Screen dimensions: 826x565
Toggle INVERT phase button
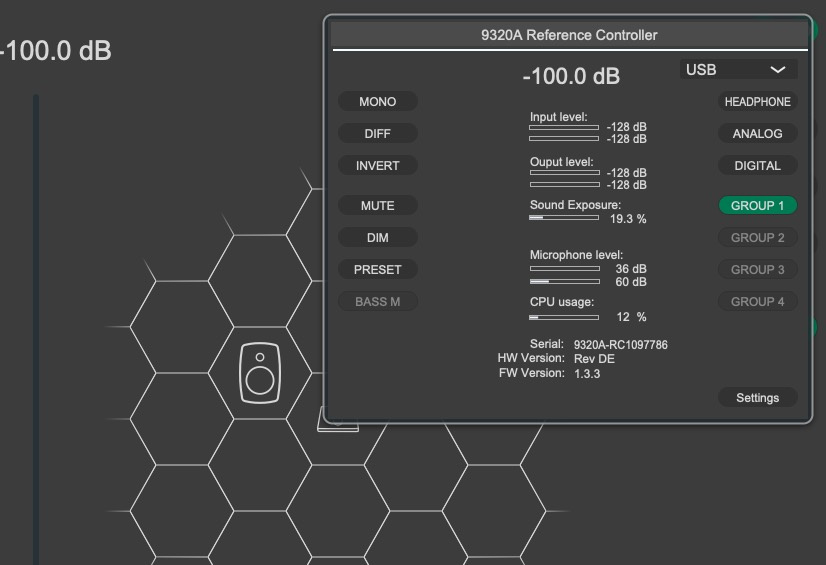pos(378,166)
